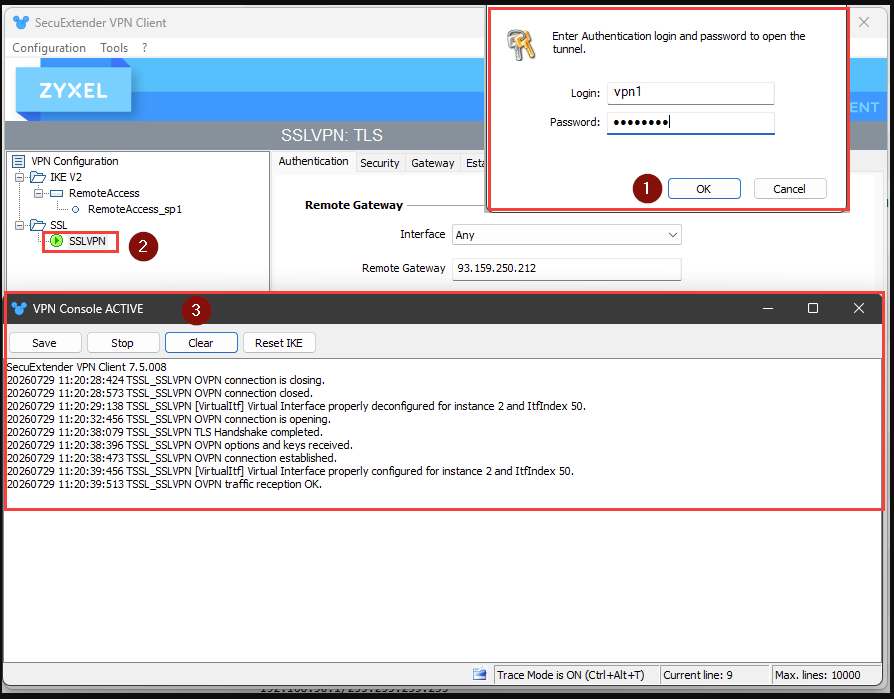Switch to the Gateway tab
The height and width of the screenshot is (699, 894).
(x=433, y=163)
